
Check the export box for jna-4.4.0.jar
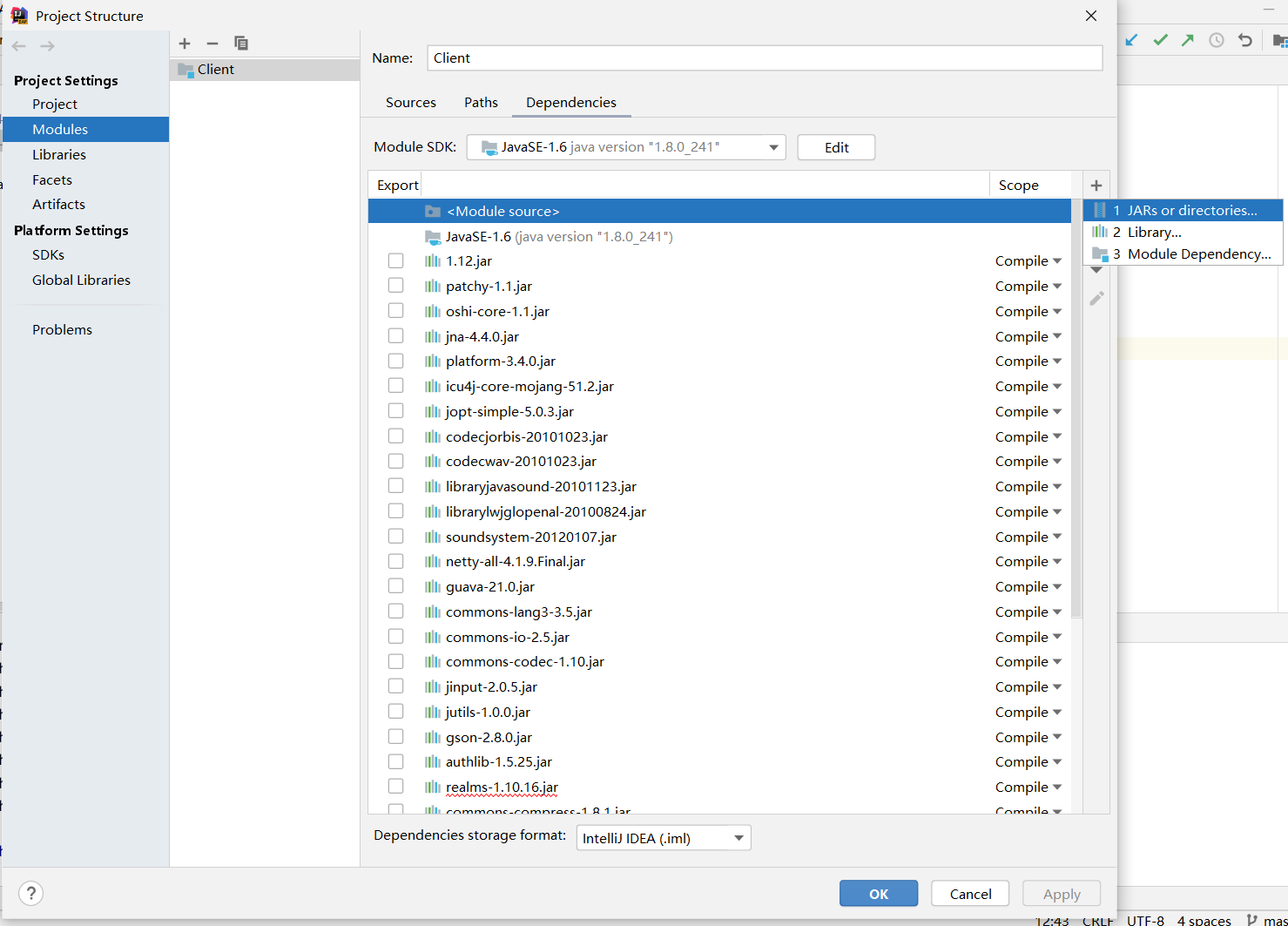[x=395, y=336]
